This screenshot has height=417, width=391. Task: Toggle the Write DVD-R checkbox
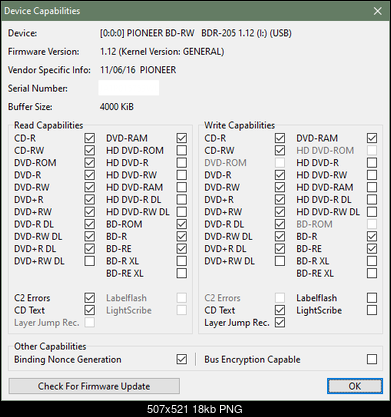280,175
